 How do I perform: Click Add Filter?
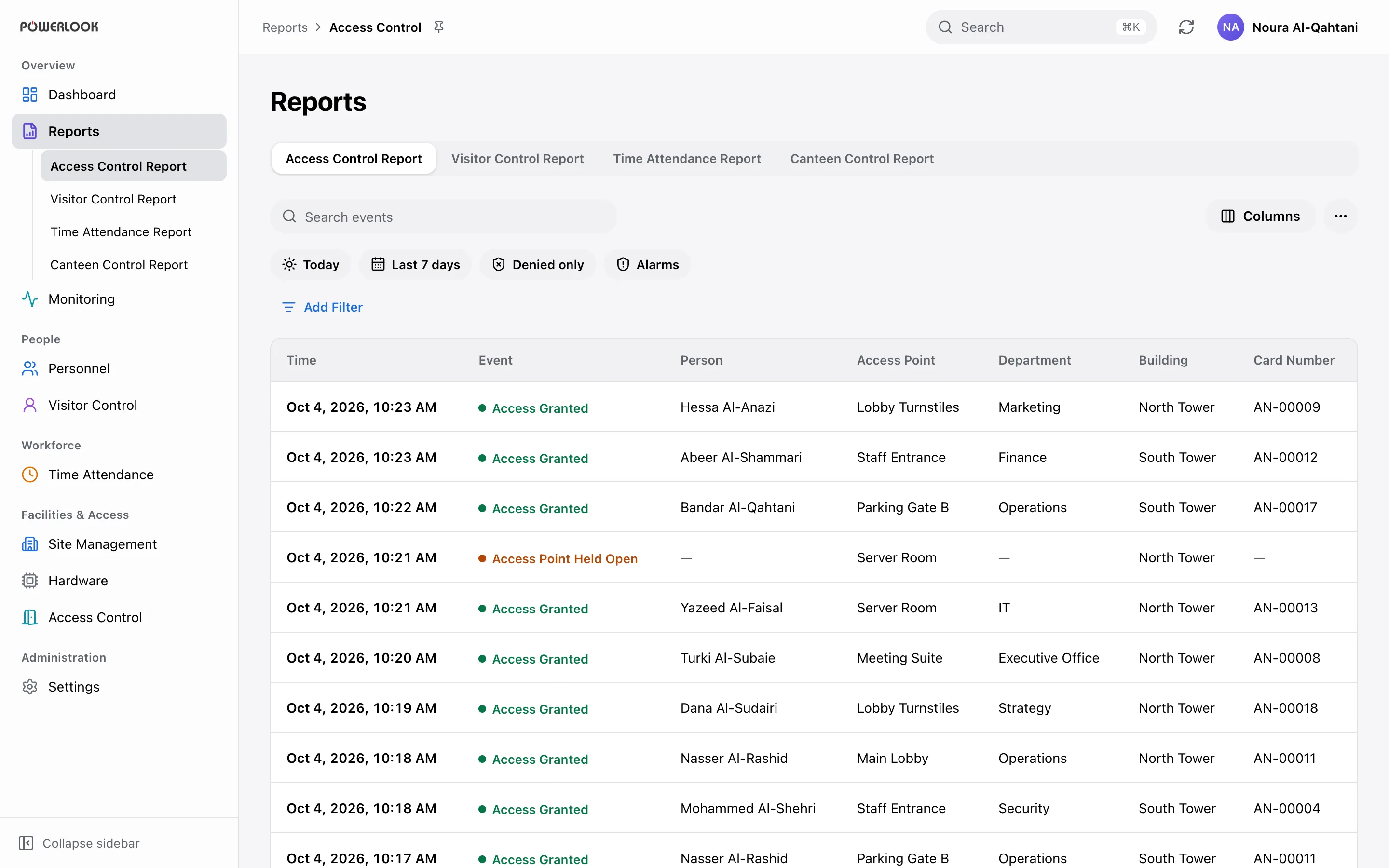click(x=322, y=307)
